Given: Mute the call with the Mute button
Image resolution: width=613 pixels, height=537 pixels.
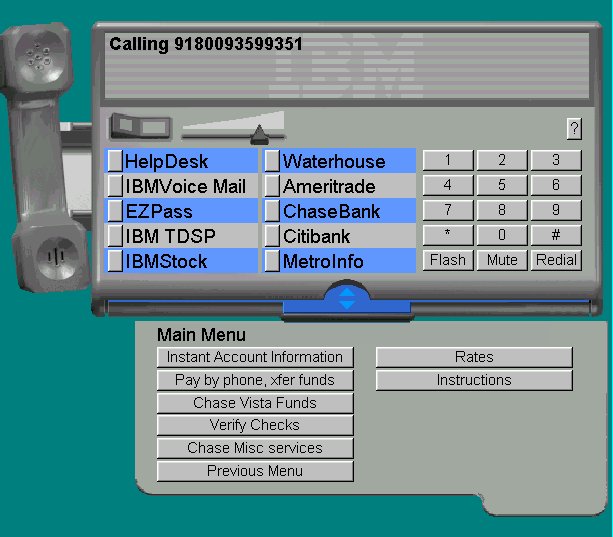Looking at the screenshot, I should click(x=502, y=260).
